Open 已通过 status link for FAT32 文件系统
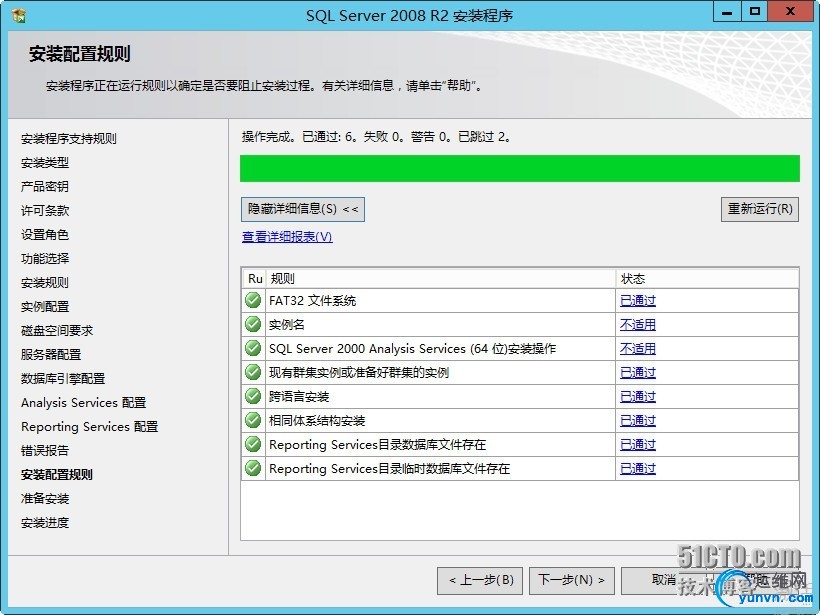The width and height of the screenshot is (820, 615). [x=637, y=301]
